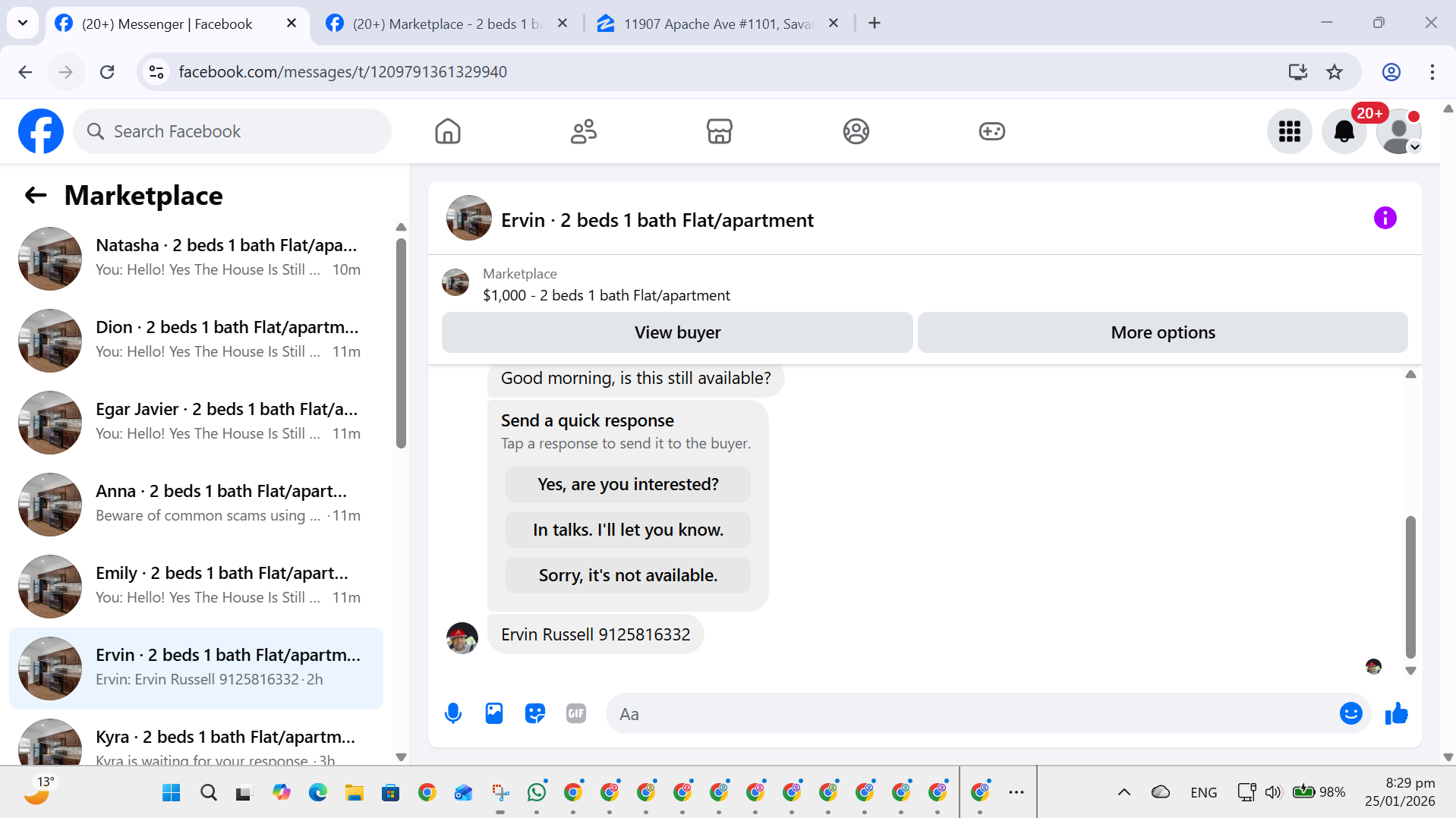Open Emily's conversation

tap(196, 586)
